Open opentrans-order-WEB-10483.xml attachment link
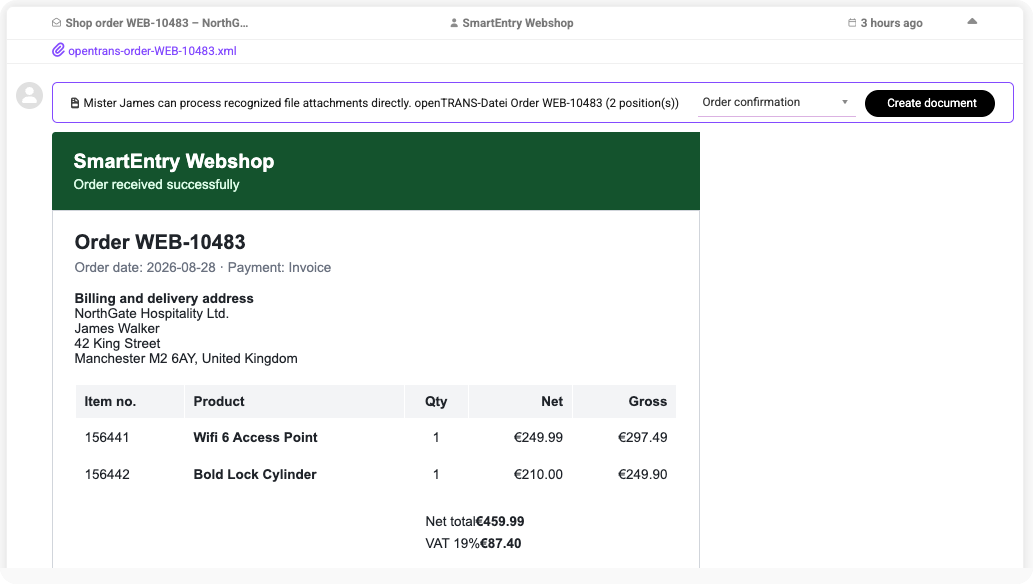Image resolution: width=1033 pixels, height=584 pixels. (x=152, y=51)
